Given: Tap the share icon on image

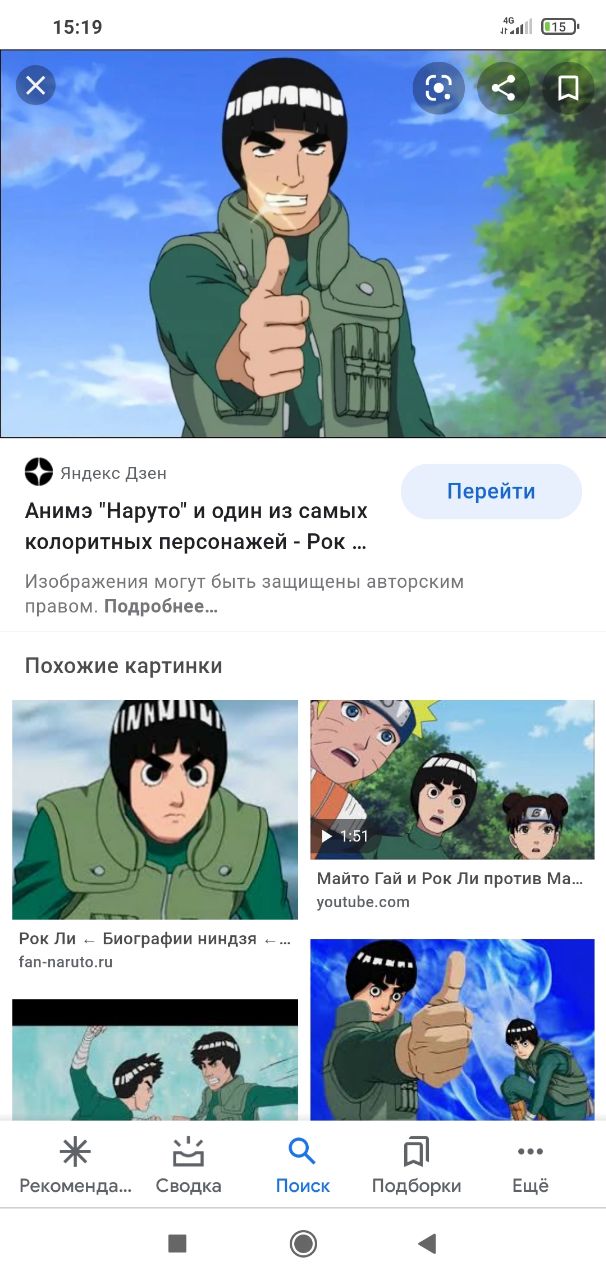Looking at the screenshot, I should (503, 88).
